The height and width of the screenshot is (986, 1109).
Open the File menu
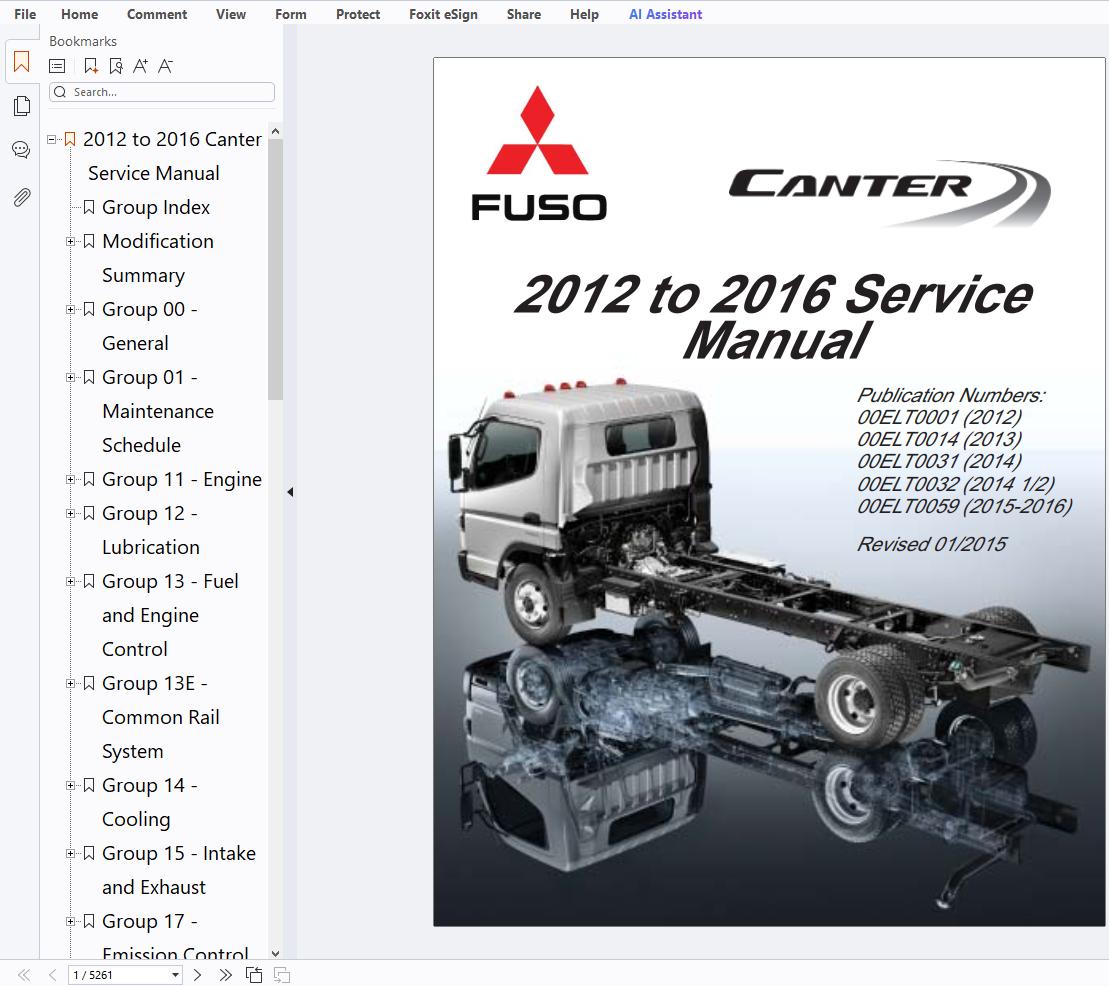pyautogui.click(x=25, y=14)
